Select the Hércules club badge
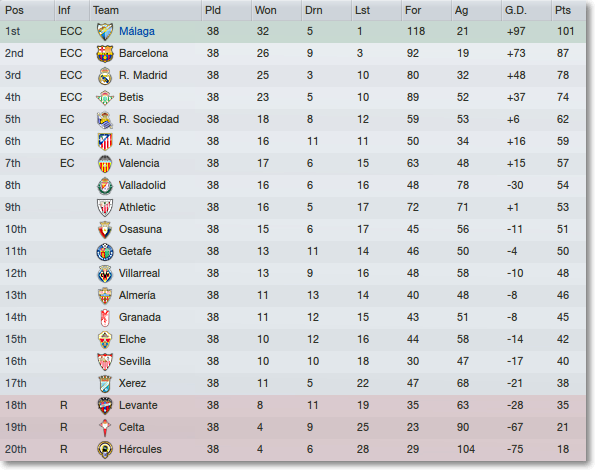Screen dimensions: 595x470 105,450
